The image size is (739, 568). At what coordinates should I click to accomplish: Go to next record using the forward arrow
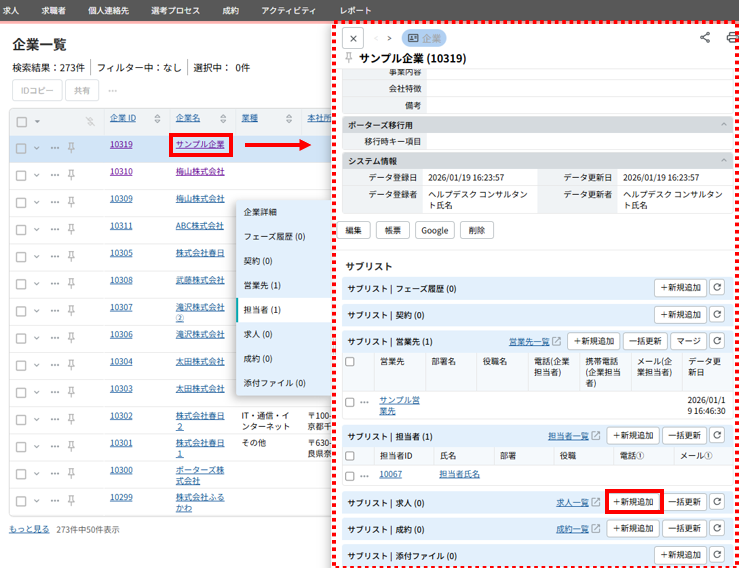point(389,38)
